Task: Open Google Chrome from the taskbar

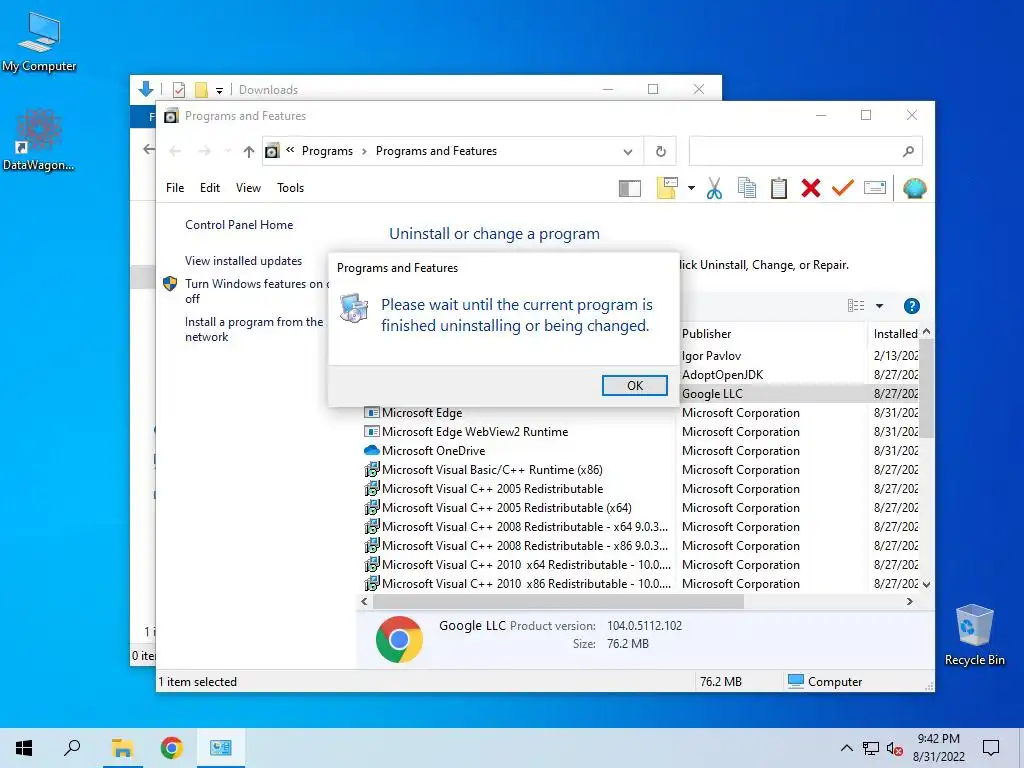Action: tap(171, 748)
